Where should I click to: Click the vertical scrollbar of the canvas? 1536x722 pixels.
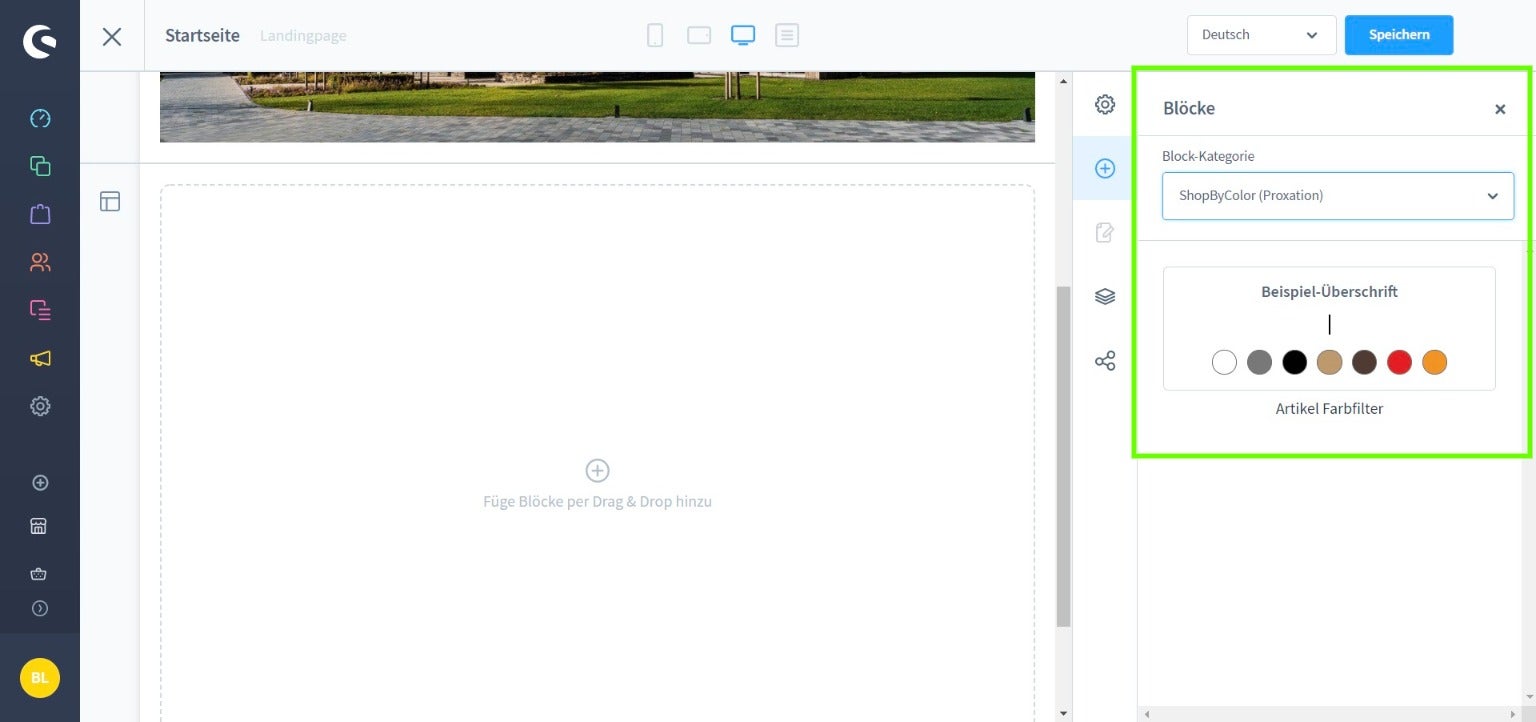point(1063,456)
